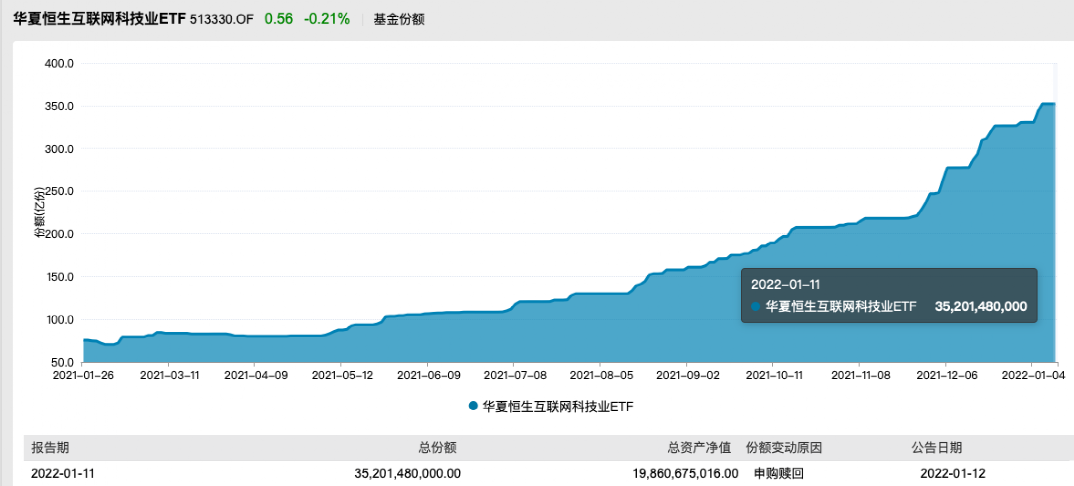
Task: Click x-axis label 2022-01-04
Action: pos(1032,375)
